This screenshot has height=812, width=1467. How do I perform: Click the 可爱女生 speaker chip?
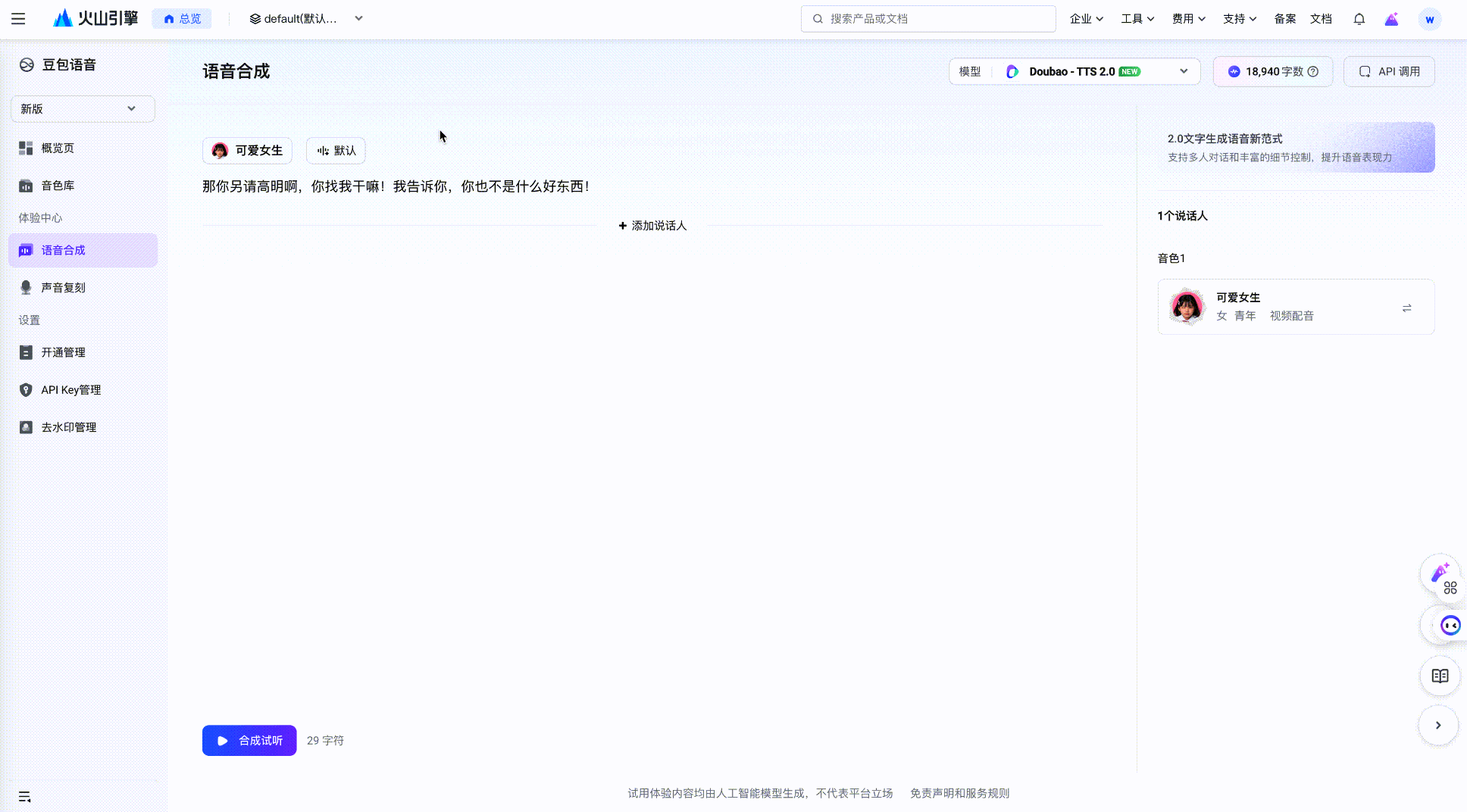pos(247,151)
